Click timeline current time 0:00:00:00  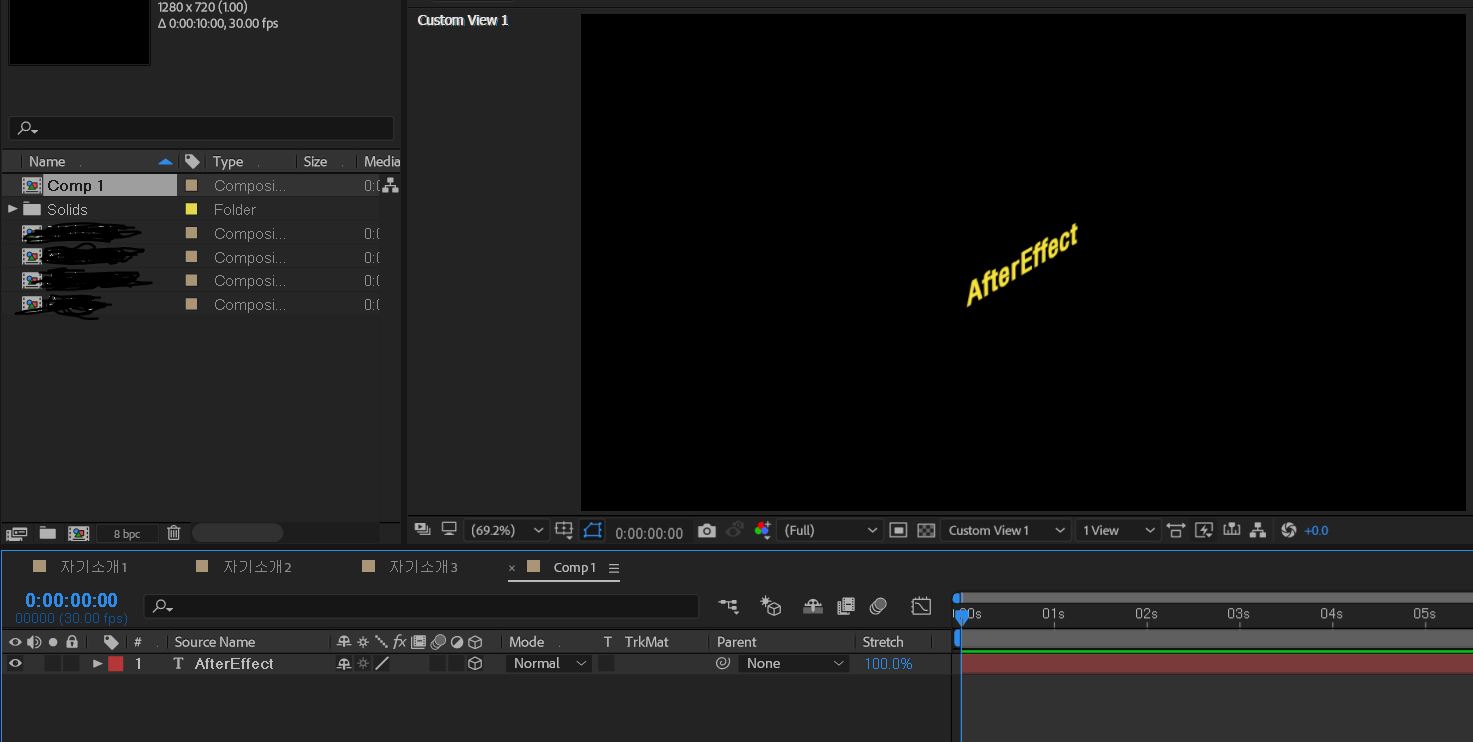click(71, 600)
